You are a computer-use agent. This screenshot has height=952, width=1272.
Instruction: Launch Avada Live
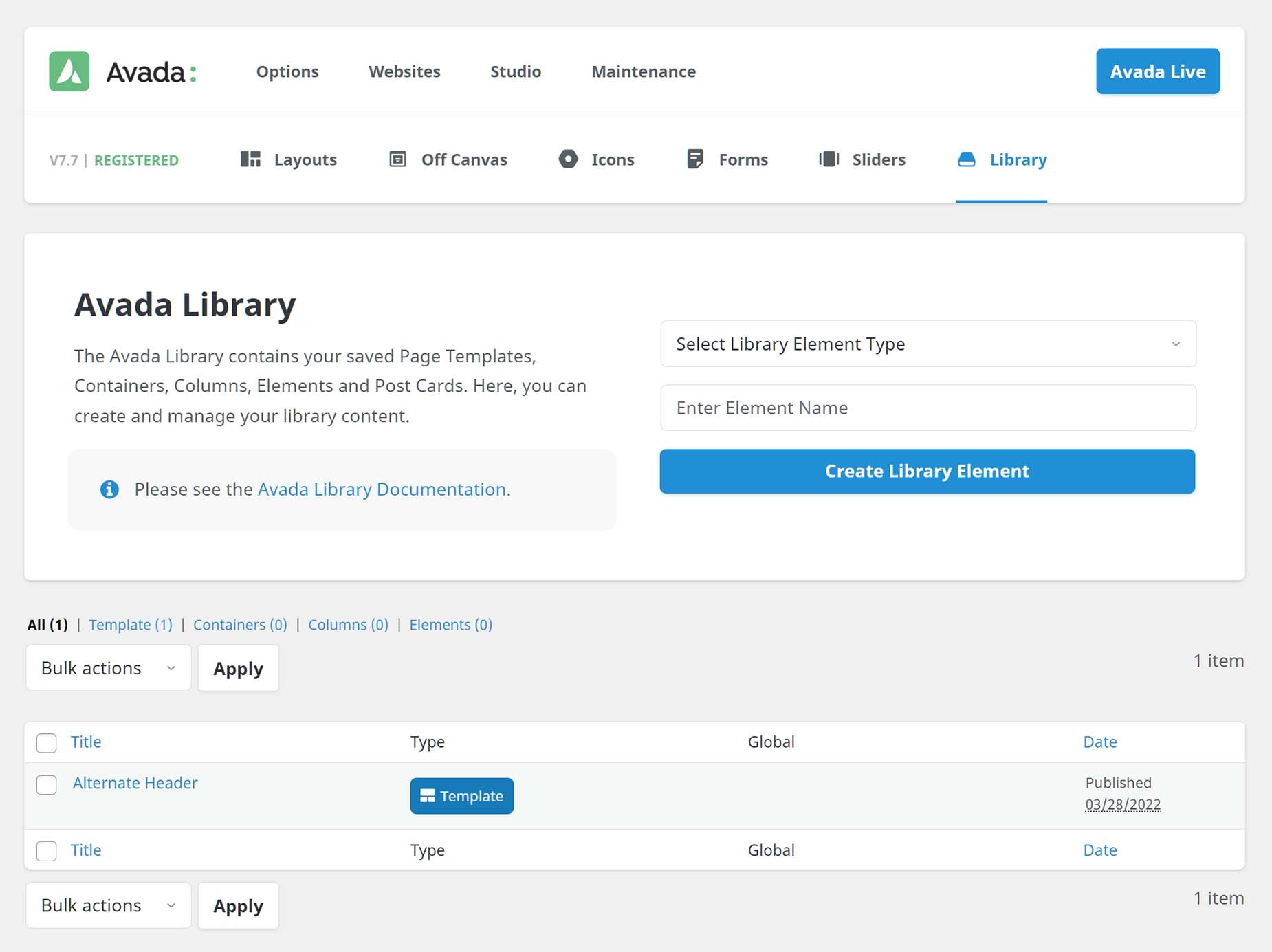(1158, 71)
